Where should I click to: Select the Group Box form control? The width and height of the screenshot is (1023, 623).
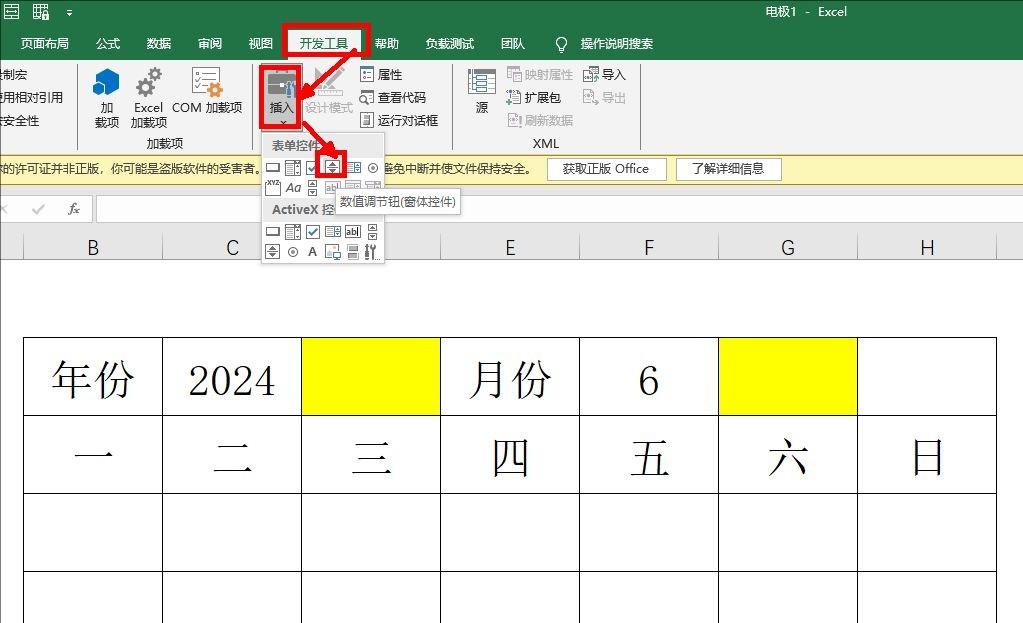273,188
